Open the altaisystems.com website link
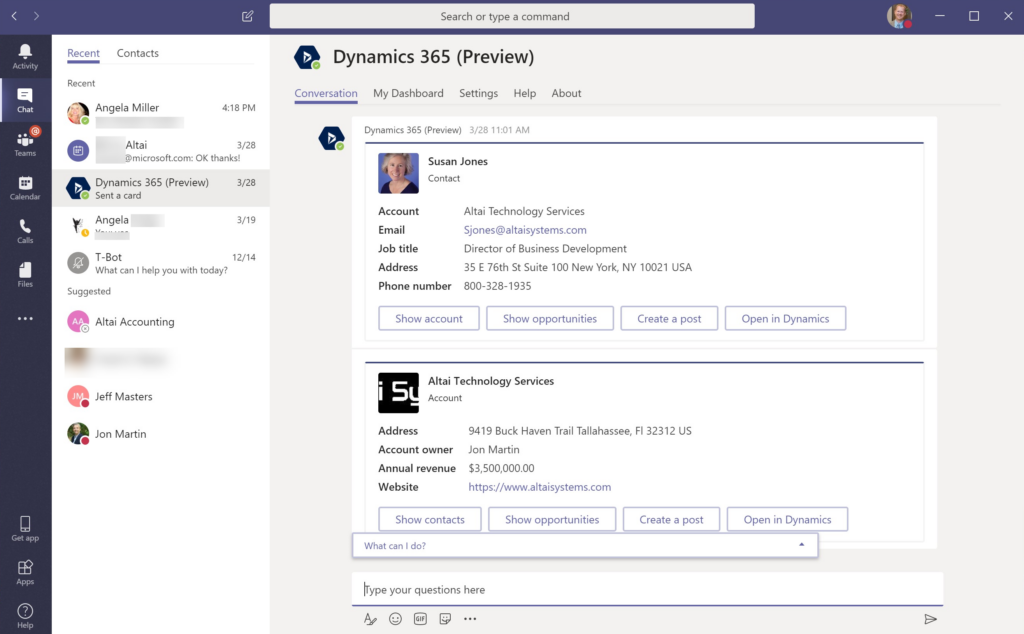The width and height of the screenshot is (1024, 634). 539,487
